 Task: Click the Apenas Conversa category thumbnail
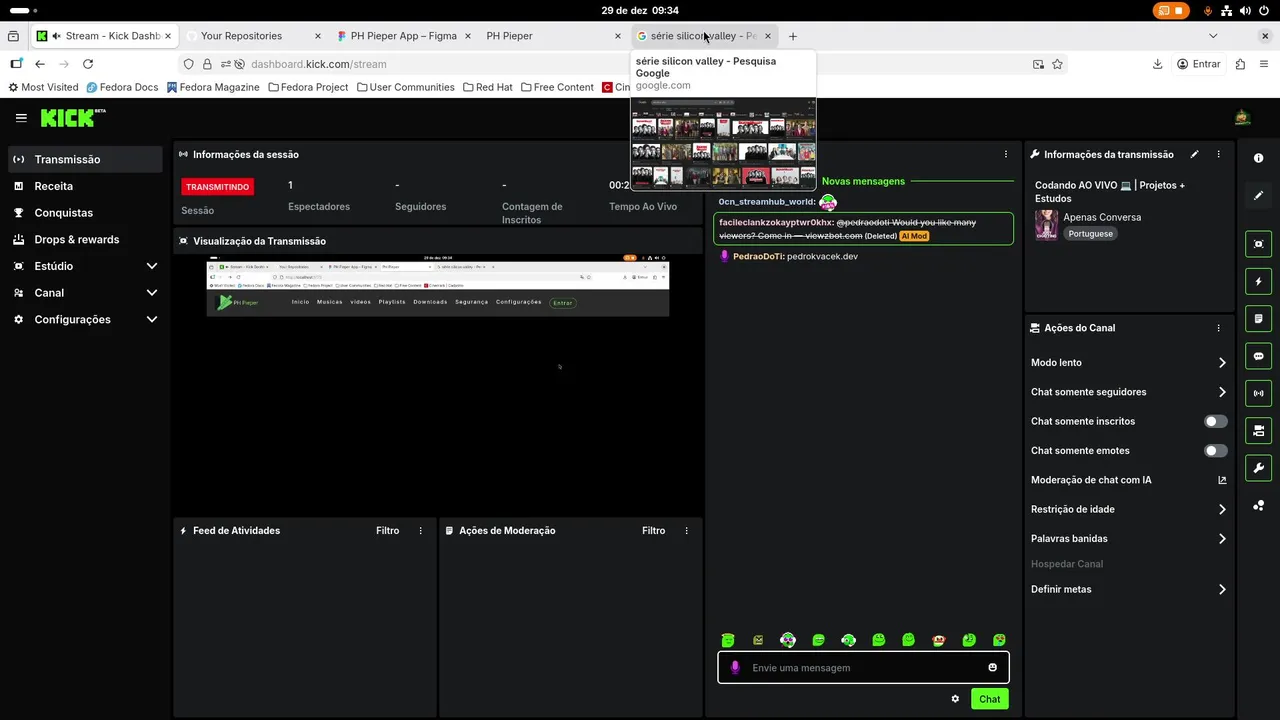[x=1046, y=225]
